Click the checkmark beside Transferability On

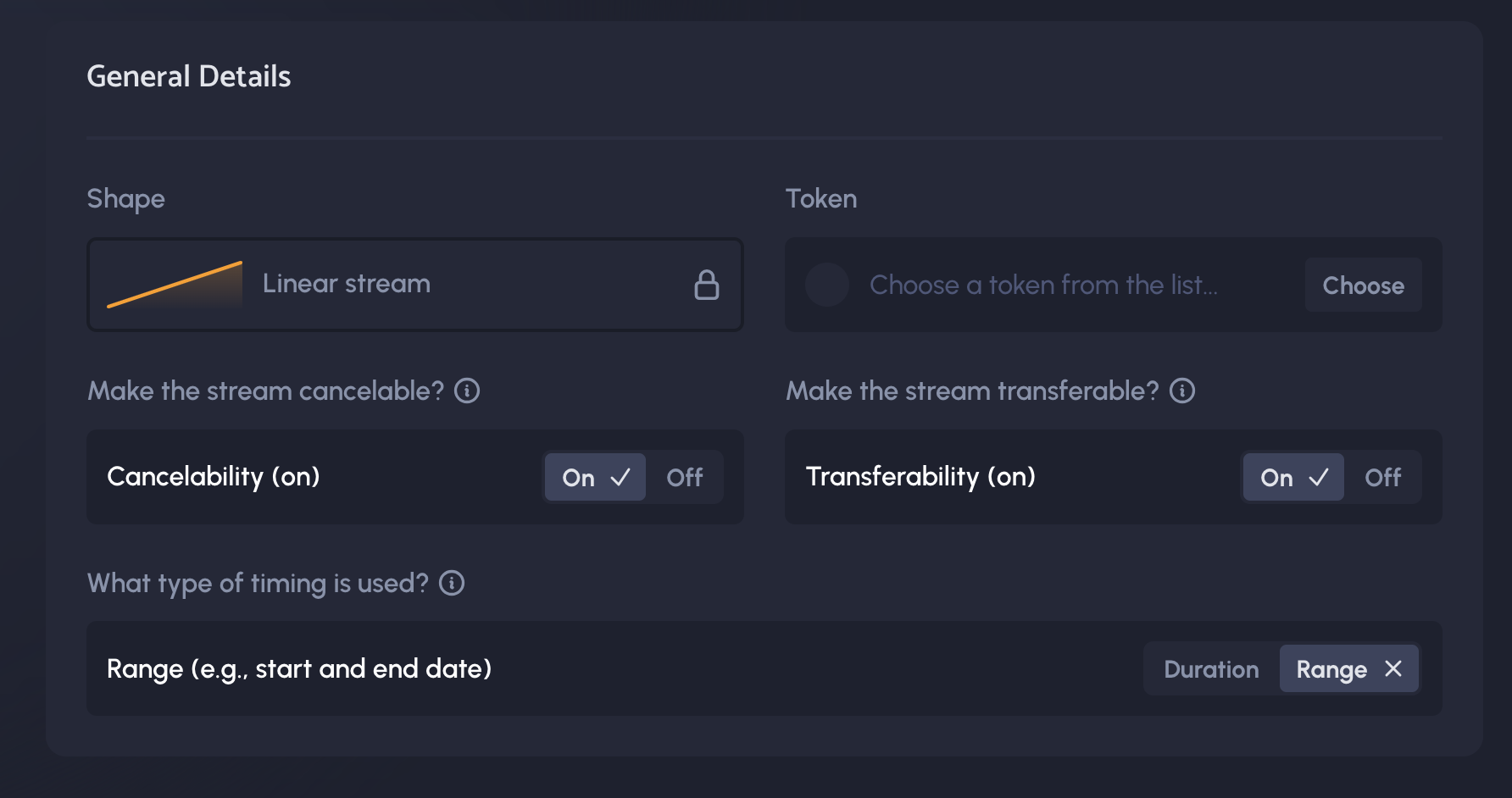[x=1319, y=477]
